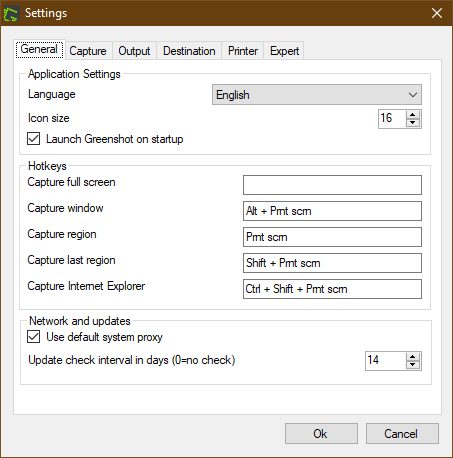
Task: Switch to the Capture tab
Action: click(x=88, y=51)
